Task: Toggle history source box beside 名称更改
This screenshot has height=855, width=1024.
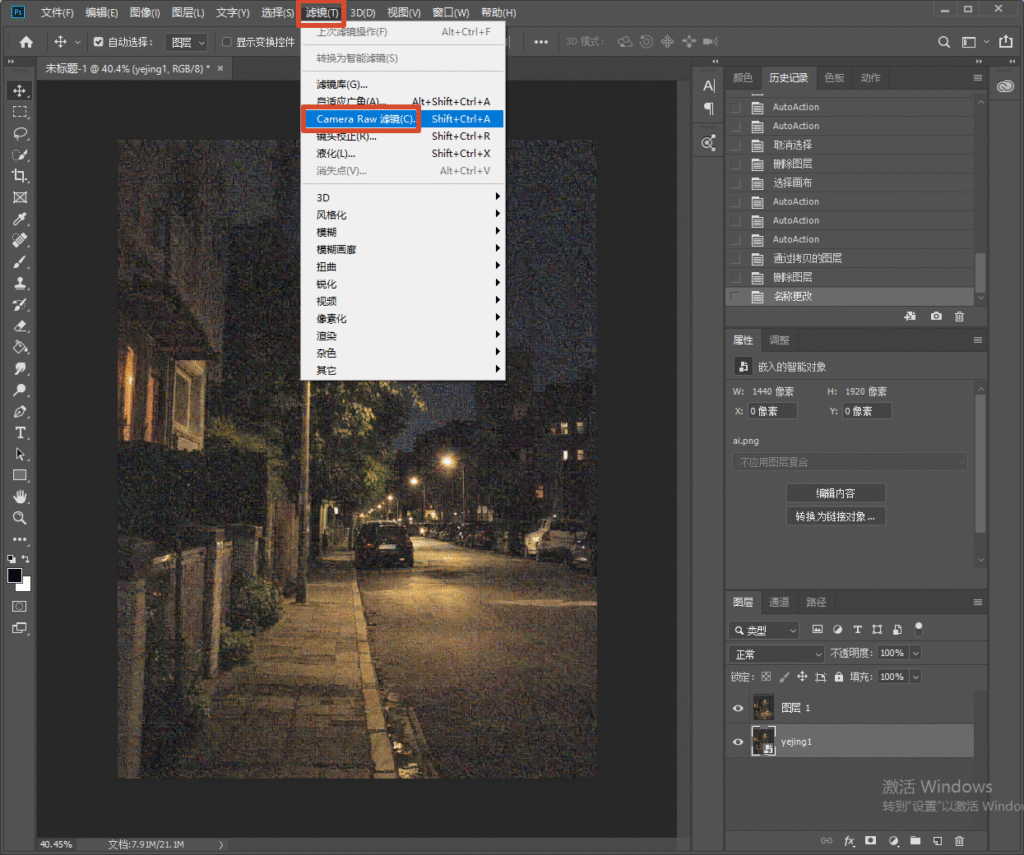Action: point(735,297)
